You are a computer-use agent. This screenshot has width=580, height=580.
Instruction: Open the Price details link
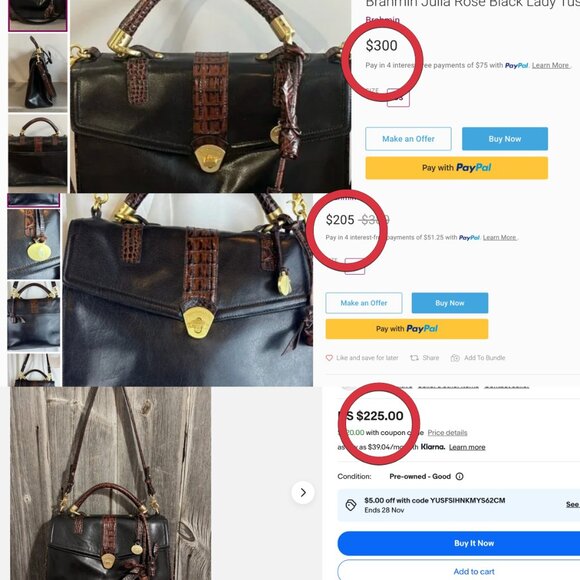[447, 433]
